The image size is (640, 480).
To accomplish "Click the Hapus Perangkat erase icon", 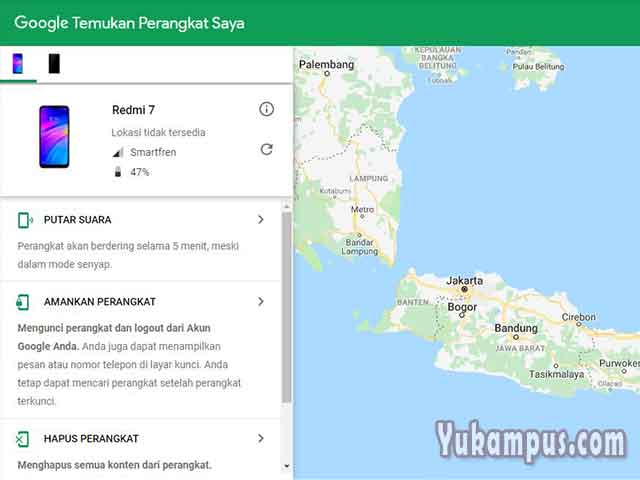I will point(22,439).
